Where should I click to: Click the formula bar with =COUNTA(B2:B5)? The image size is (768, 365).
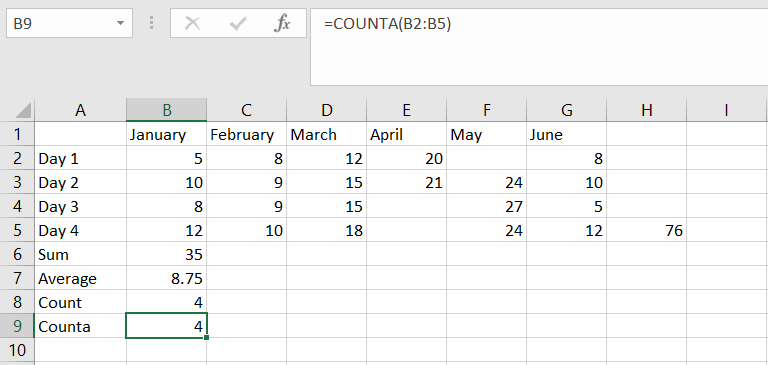(x=539, y=47)
